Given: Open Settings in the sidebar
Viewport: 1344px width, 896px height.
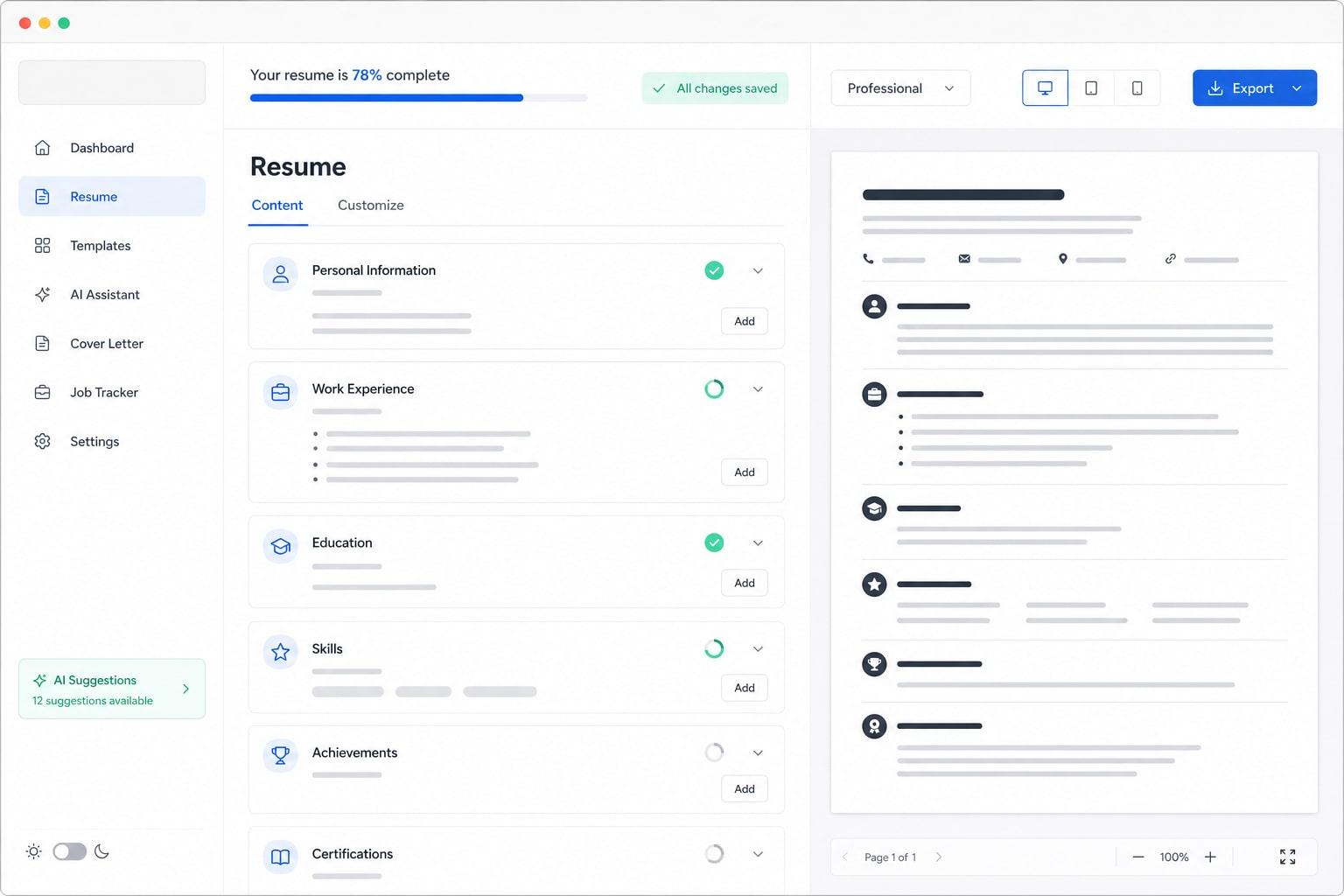Looking at the screenshot, I should 112,442.
